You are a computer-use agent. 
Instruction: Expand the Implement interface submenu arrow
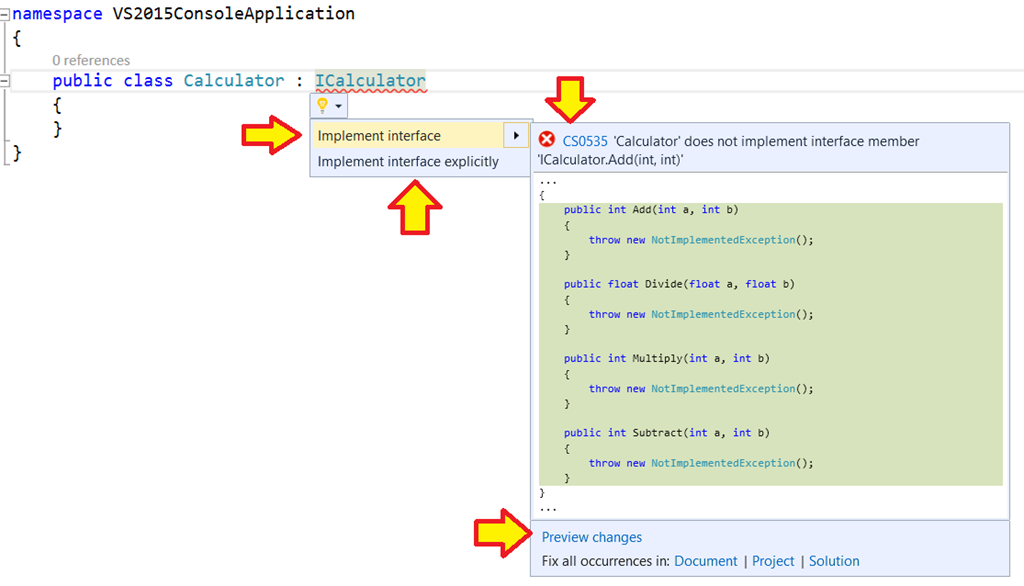pos(516,136)
